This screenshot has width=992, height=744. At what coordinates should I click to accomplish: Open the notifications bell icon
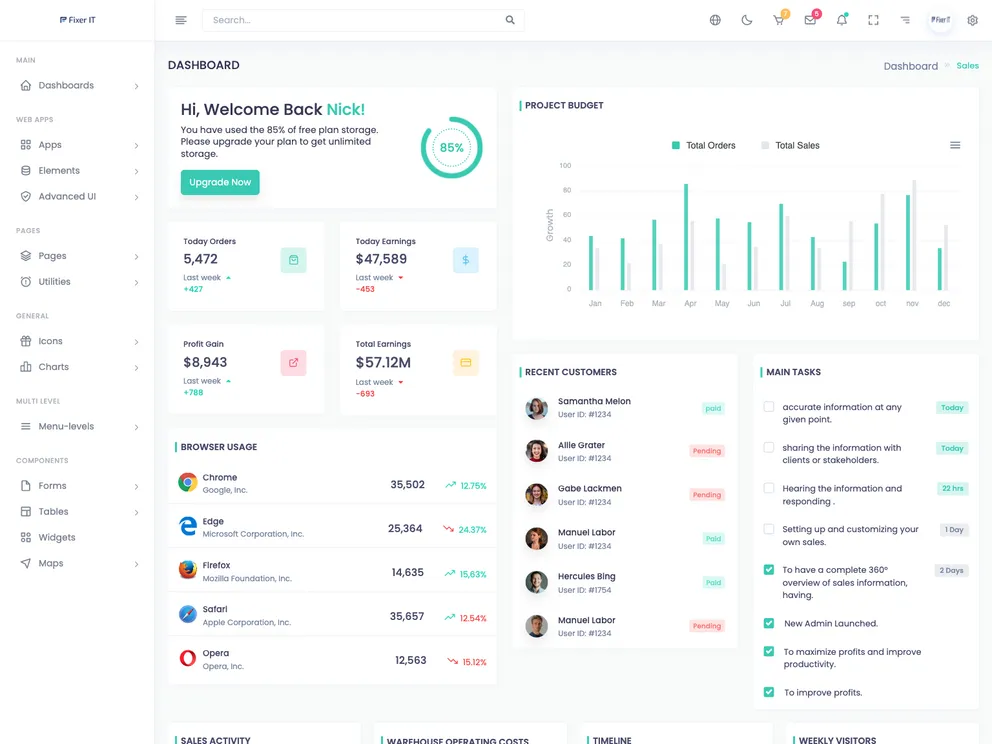coord(842,20)
